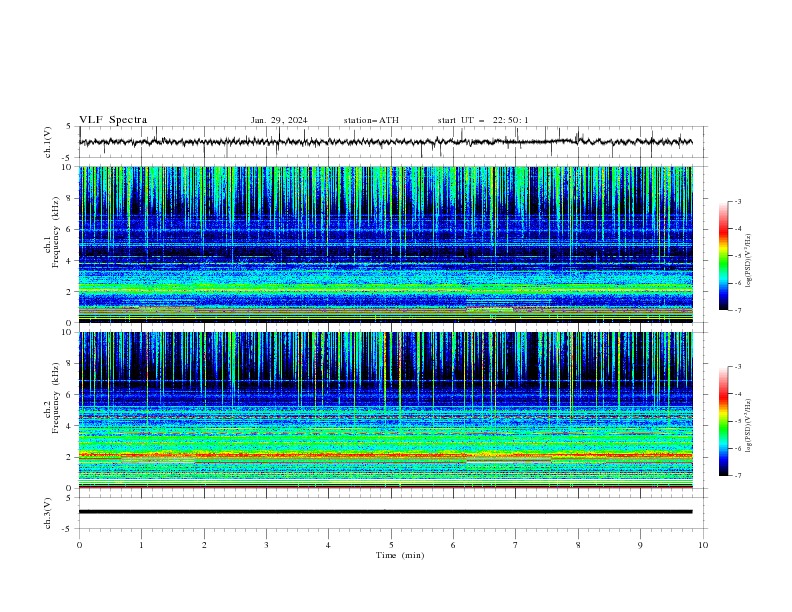The width and height of the screenshot is (792, 612).
Task: Click time axis tick label "2"
Action: point(204,545)
